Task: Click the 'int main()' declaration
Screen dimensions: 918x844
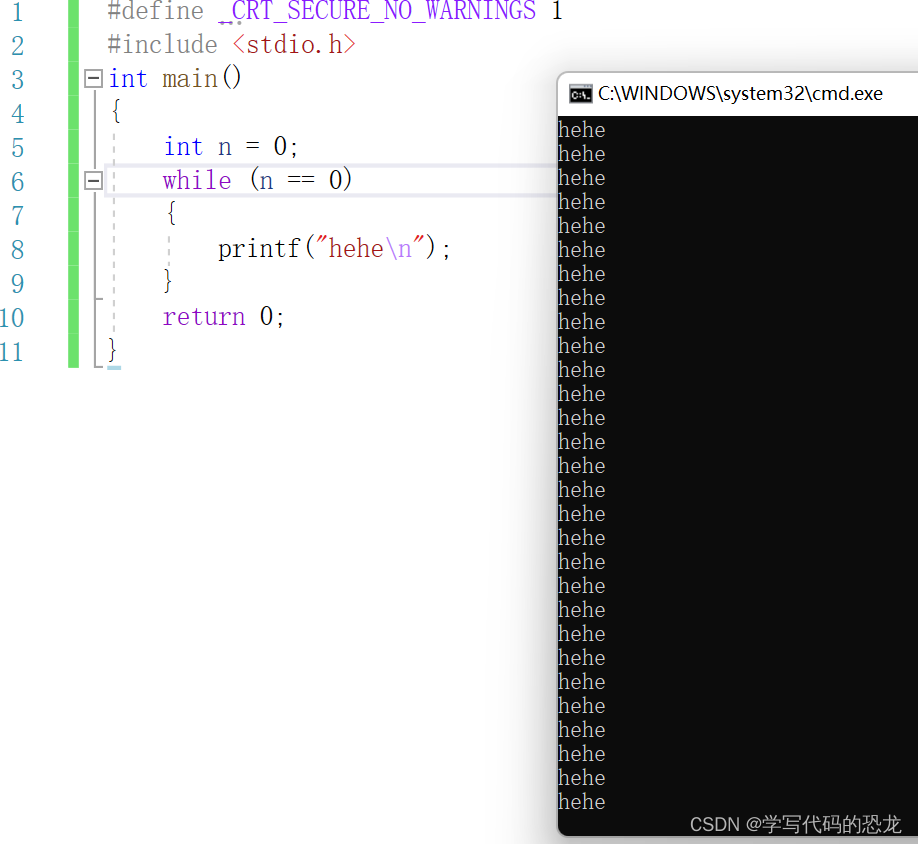Action: [x=175, y=78]
